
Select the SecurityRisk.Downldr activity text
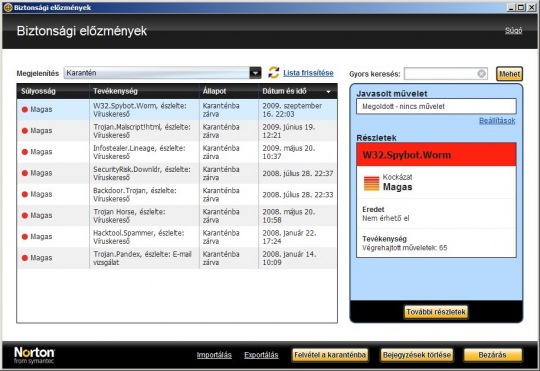142,174
